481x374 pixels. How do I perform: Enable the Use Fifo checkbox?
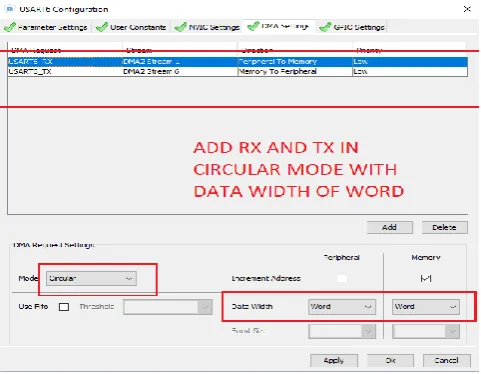(64, 307)
